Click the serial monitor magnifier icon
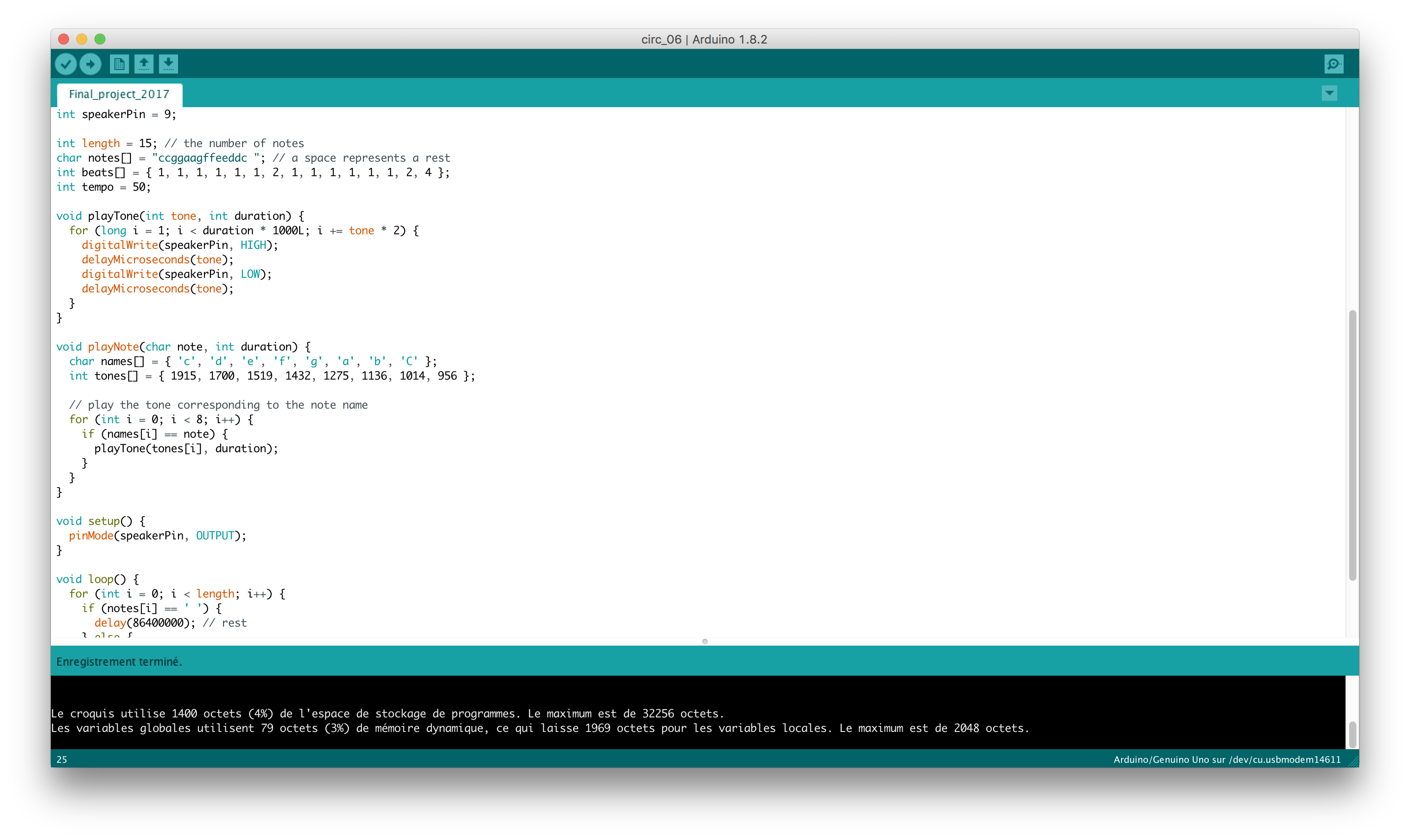 click(1334, 64)
